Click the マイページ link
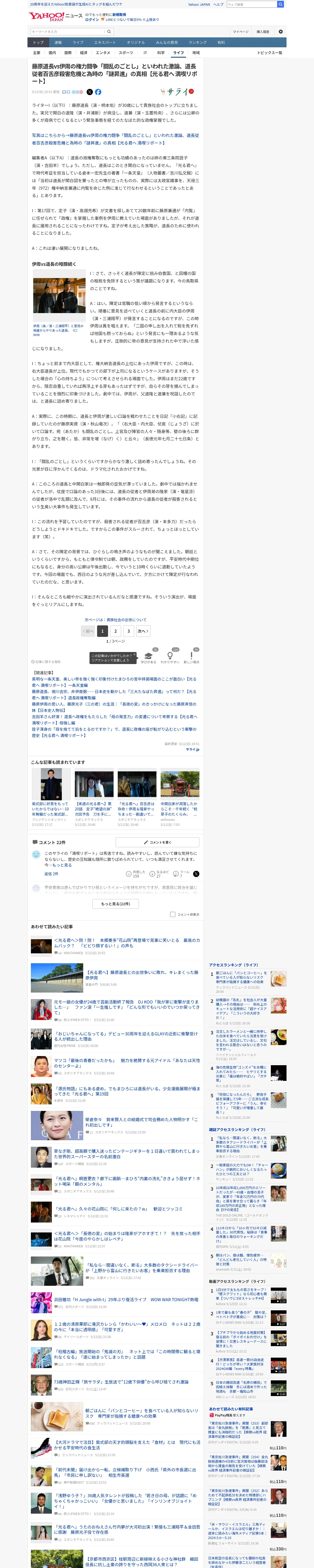Viewport: 314px width, 1568px height. 240,32
